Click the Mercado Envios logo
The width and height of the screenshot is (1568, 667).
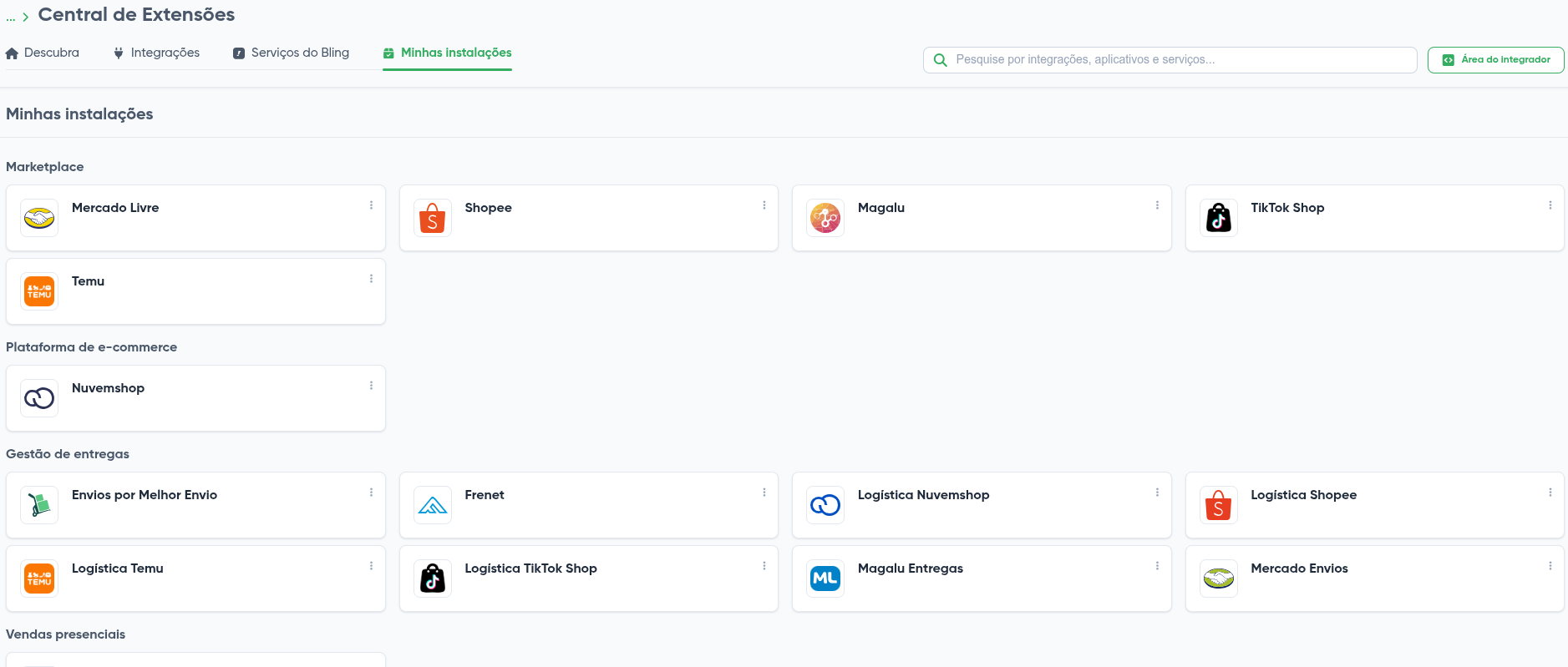1219,579
